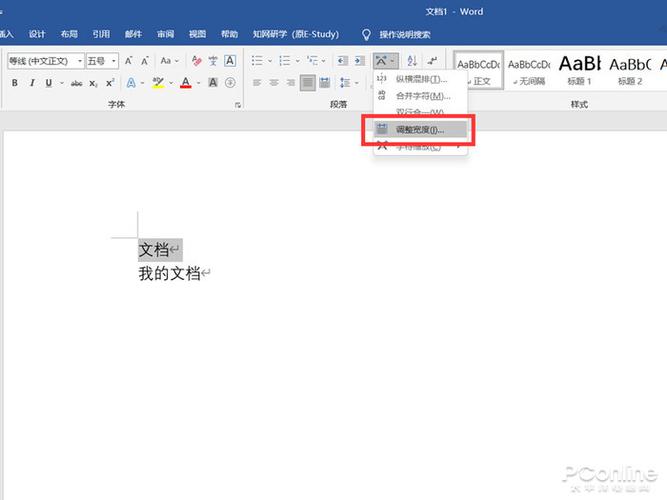This screenshot has width=667, height=500.
Task: Expand the Change Case arrow
Action: click(x=177, y=61)
